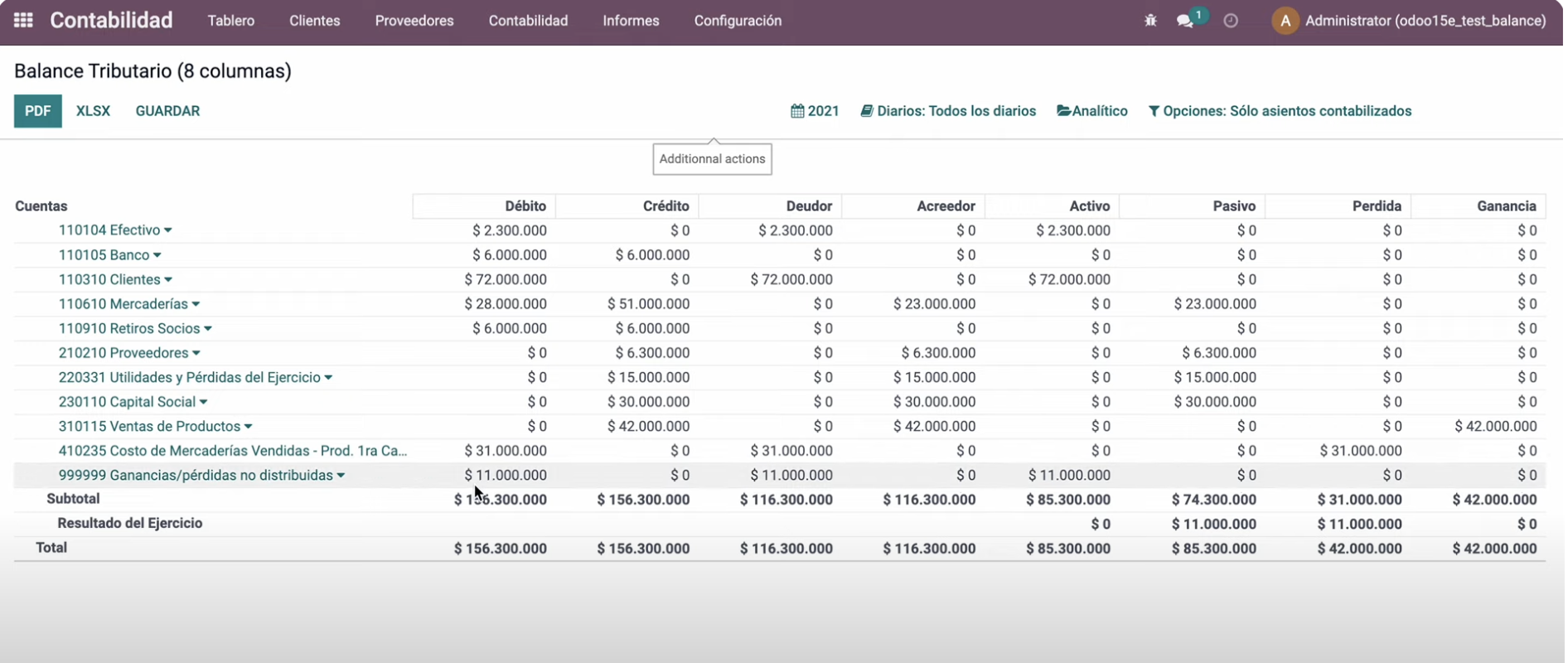Open the Analítico folder filter
This screenshot has width=1568, height=663.
pos(1091,111)
